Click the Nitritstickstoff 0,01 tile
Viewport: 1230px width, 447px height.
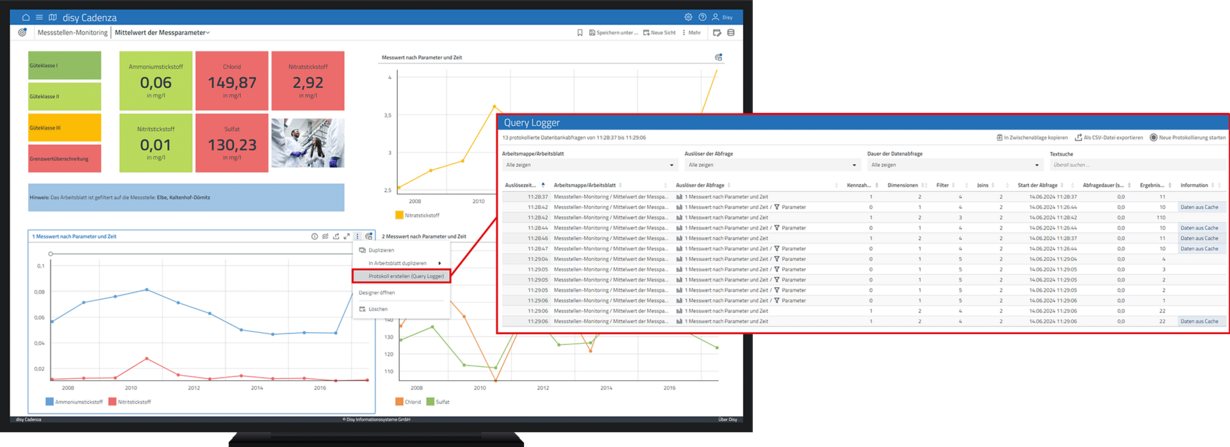[156, 142]
